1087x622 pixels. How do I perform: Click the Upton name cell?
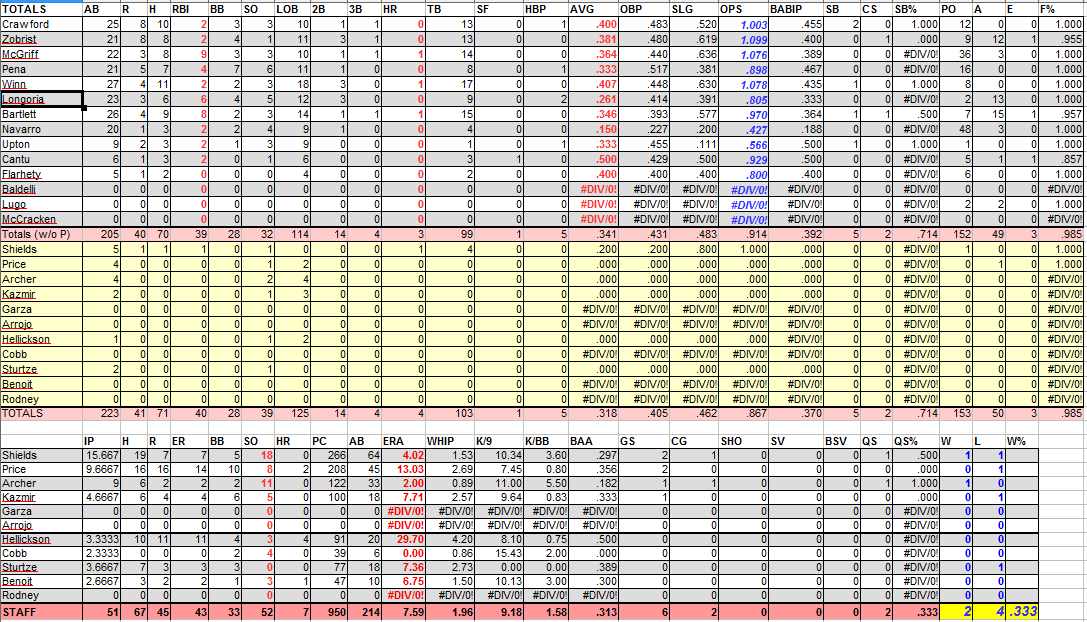(42, 144)
